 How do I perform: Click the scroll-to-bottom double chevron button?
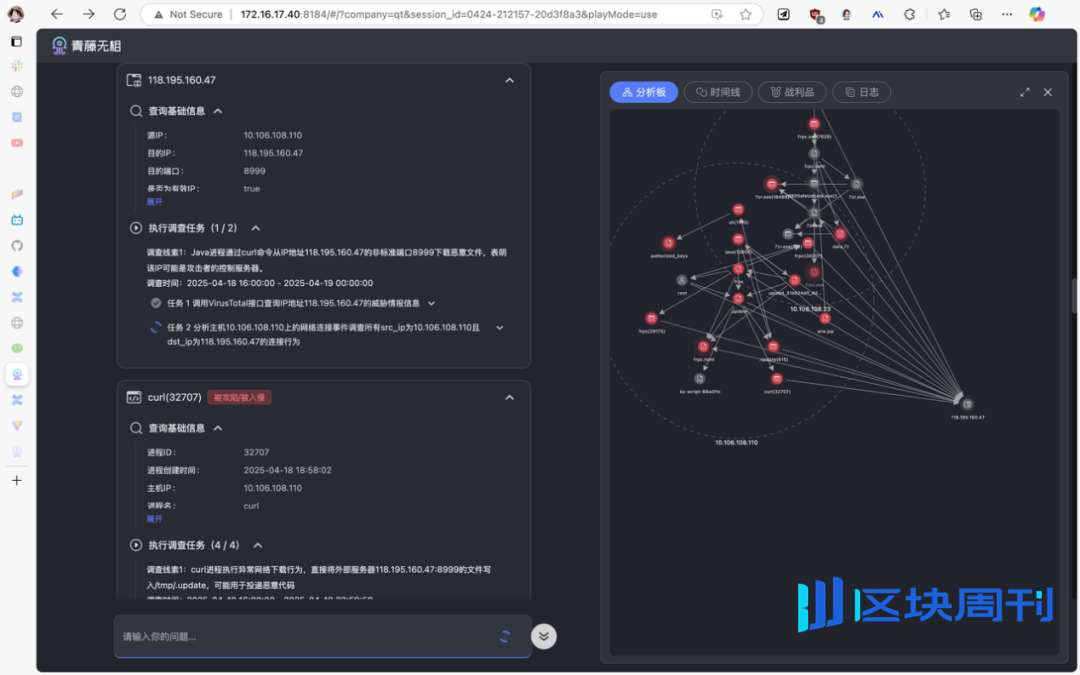tap(543, 636)
